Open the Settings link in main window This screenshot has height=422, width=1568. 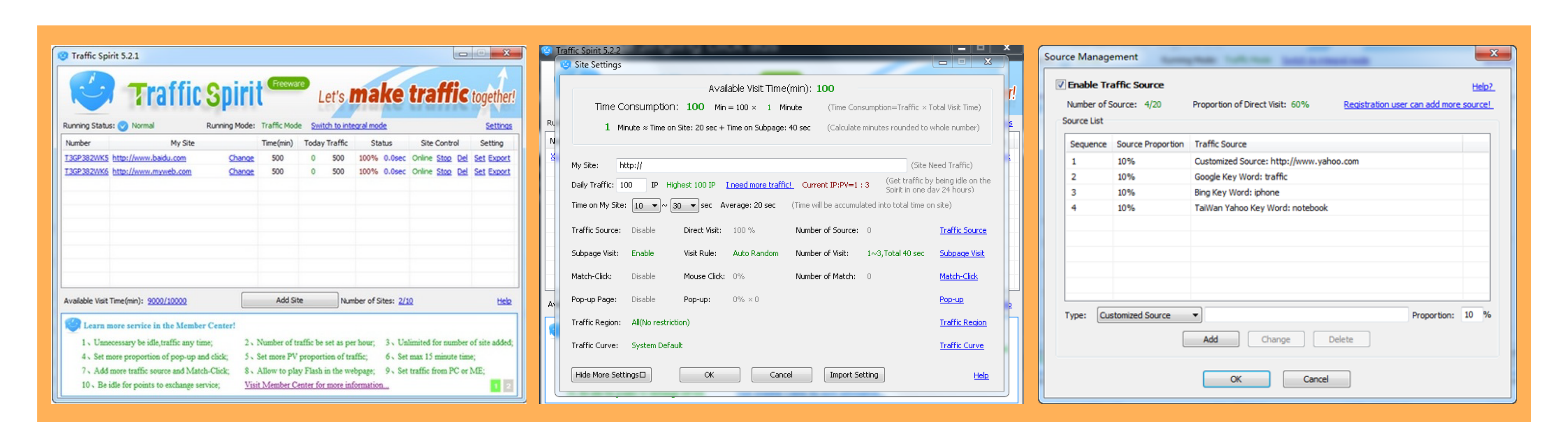click(x=498, y=126)
